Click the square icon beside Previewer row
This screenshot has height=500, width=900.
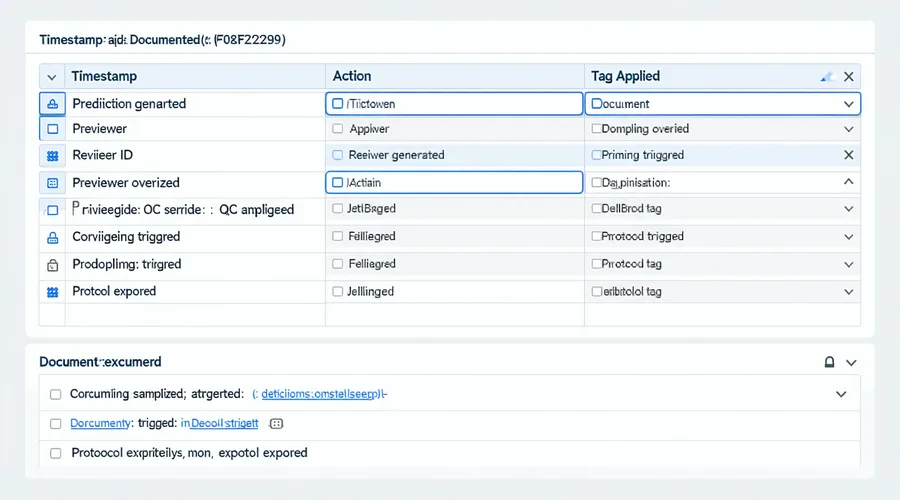click(x=52, y=129)
